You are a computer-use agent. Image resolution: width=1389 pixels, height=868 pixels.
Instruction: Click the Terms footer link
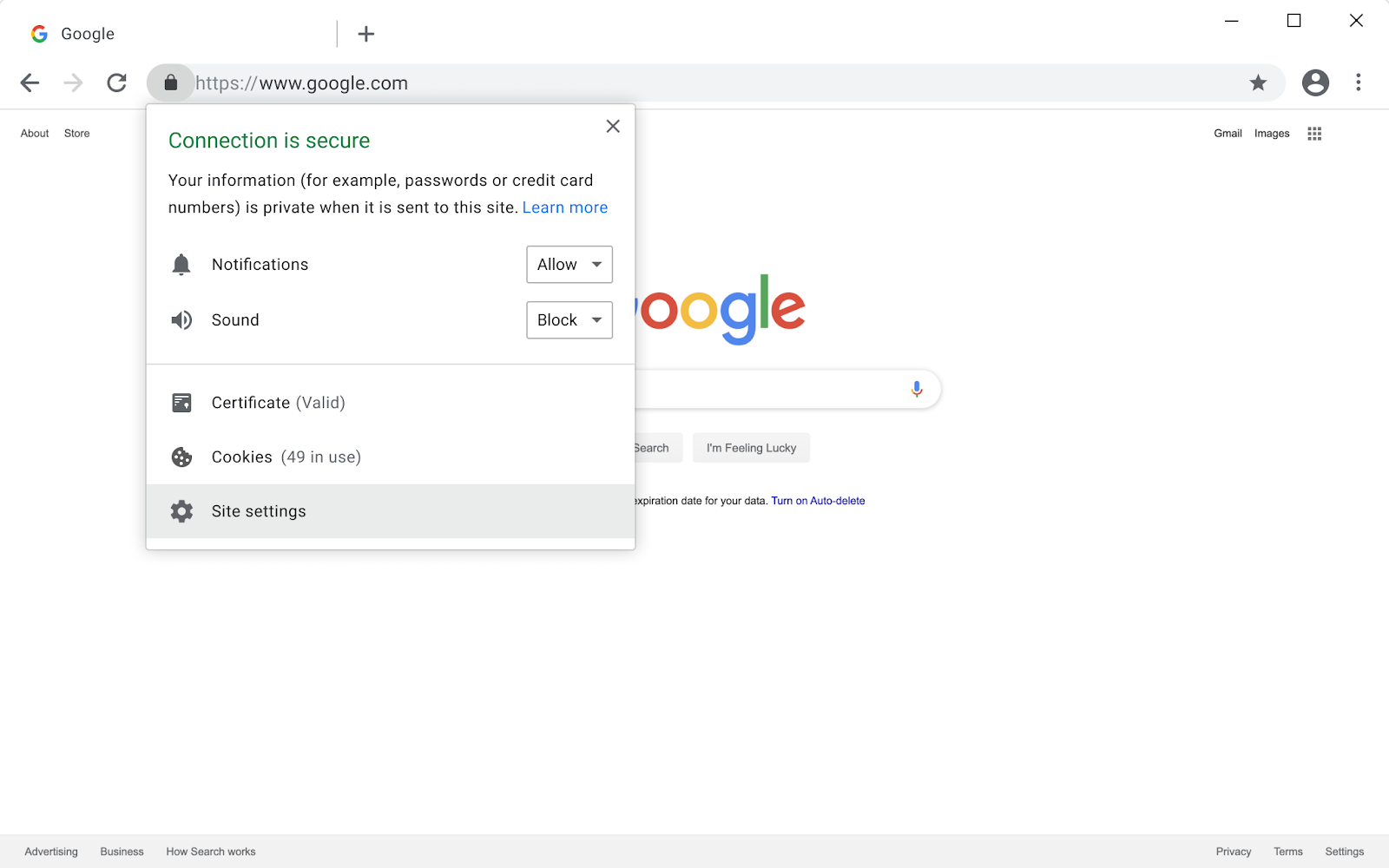pyautogui.click(x=1288, y=852)
